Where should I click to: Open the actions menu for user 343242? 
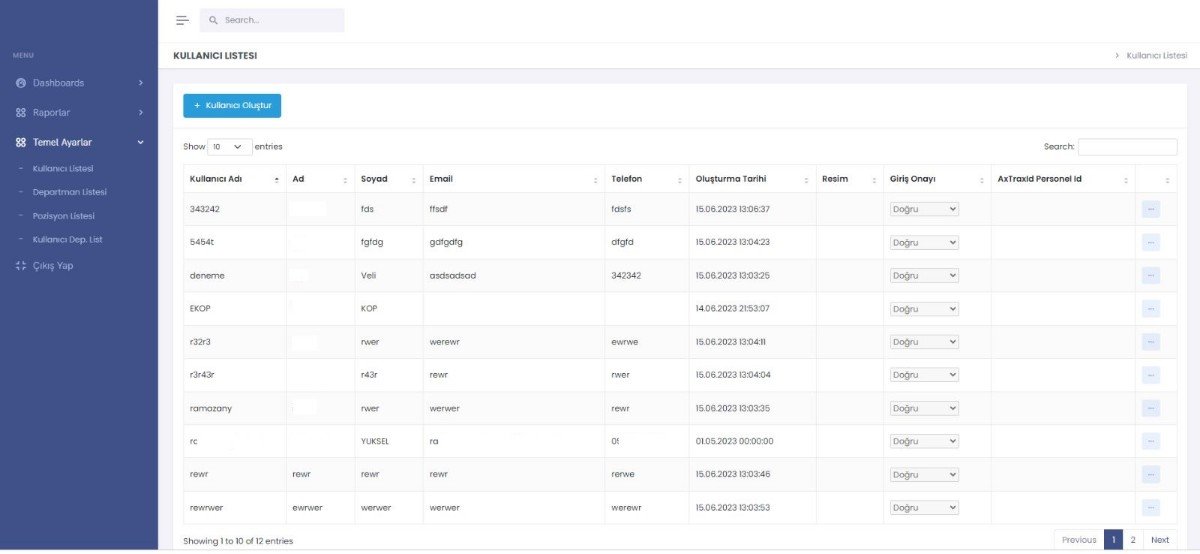pos(1150,209)
